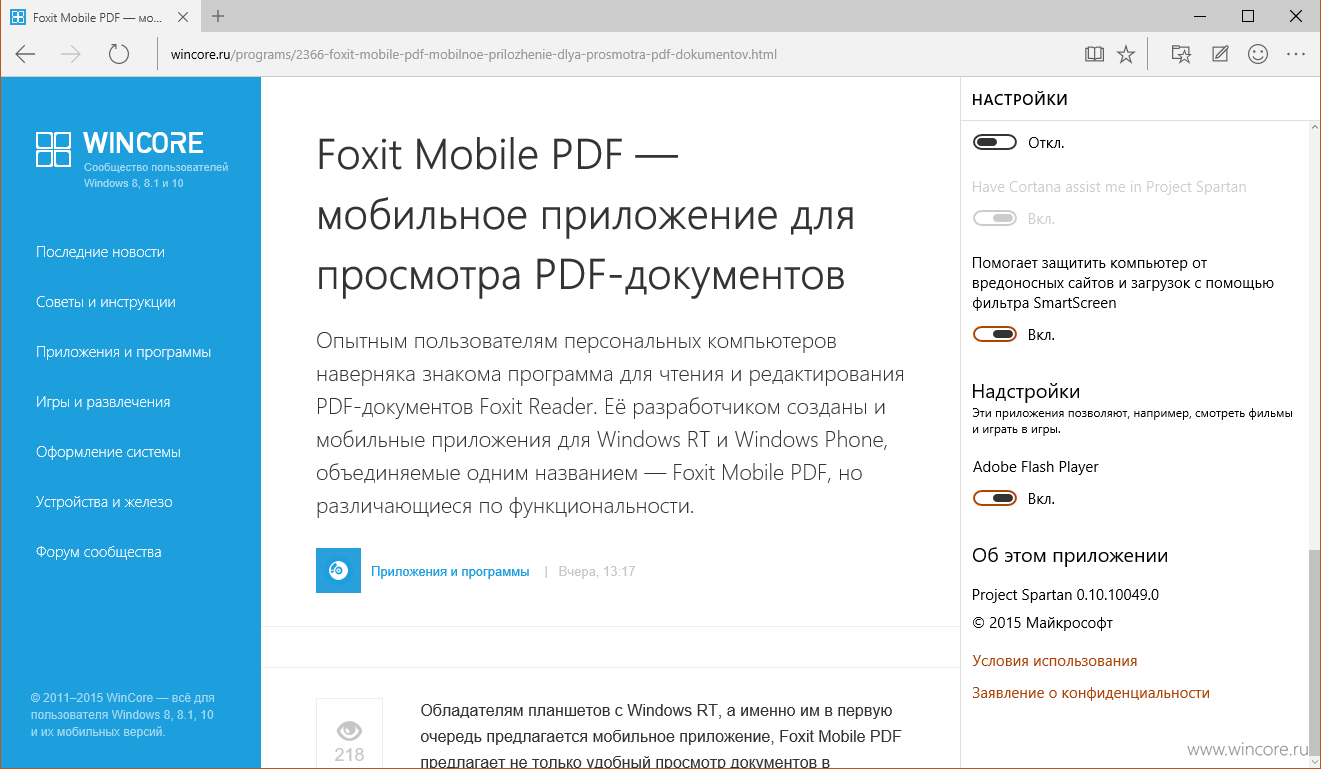Click the Надстройки heading
1321x769 pixels.
(x=1026, y=391)
